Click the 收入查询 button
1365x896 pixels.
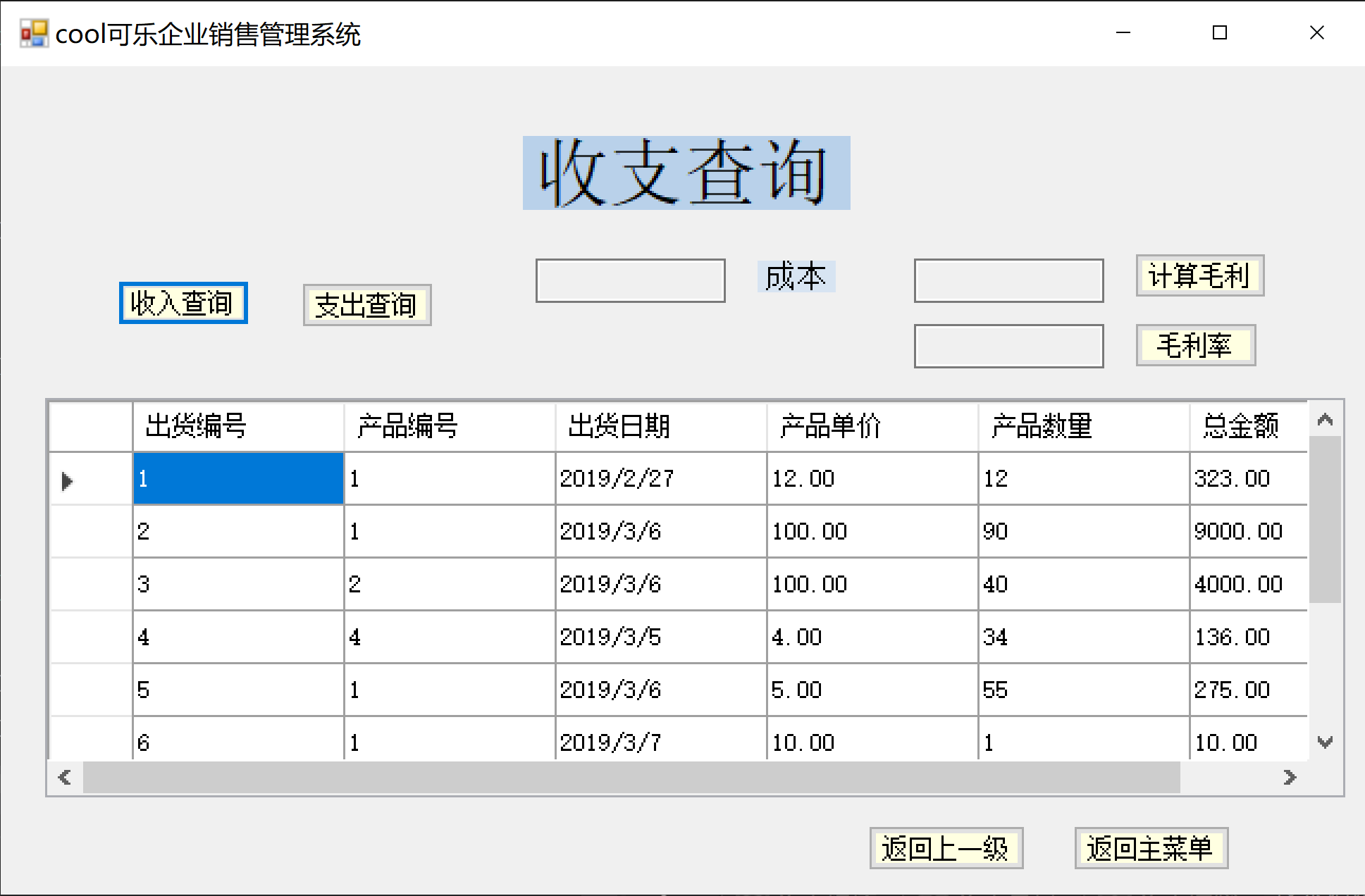pyautogui.click(x=183, y=303)
